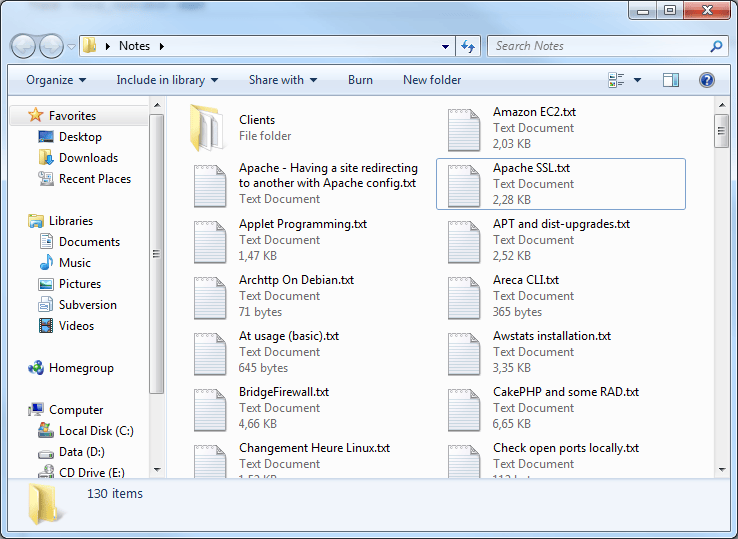Image resolution: width=738 pixels, height=539 pixels.
Task: Toggle the preview pane icon
Action: (671, 80)
